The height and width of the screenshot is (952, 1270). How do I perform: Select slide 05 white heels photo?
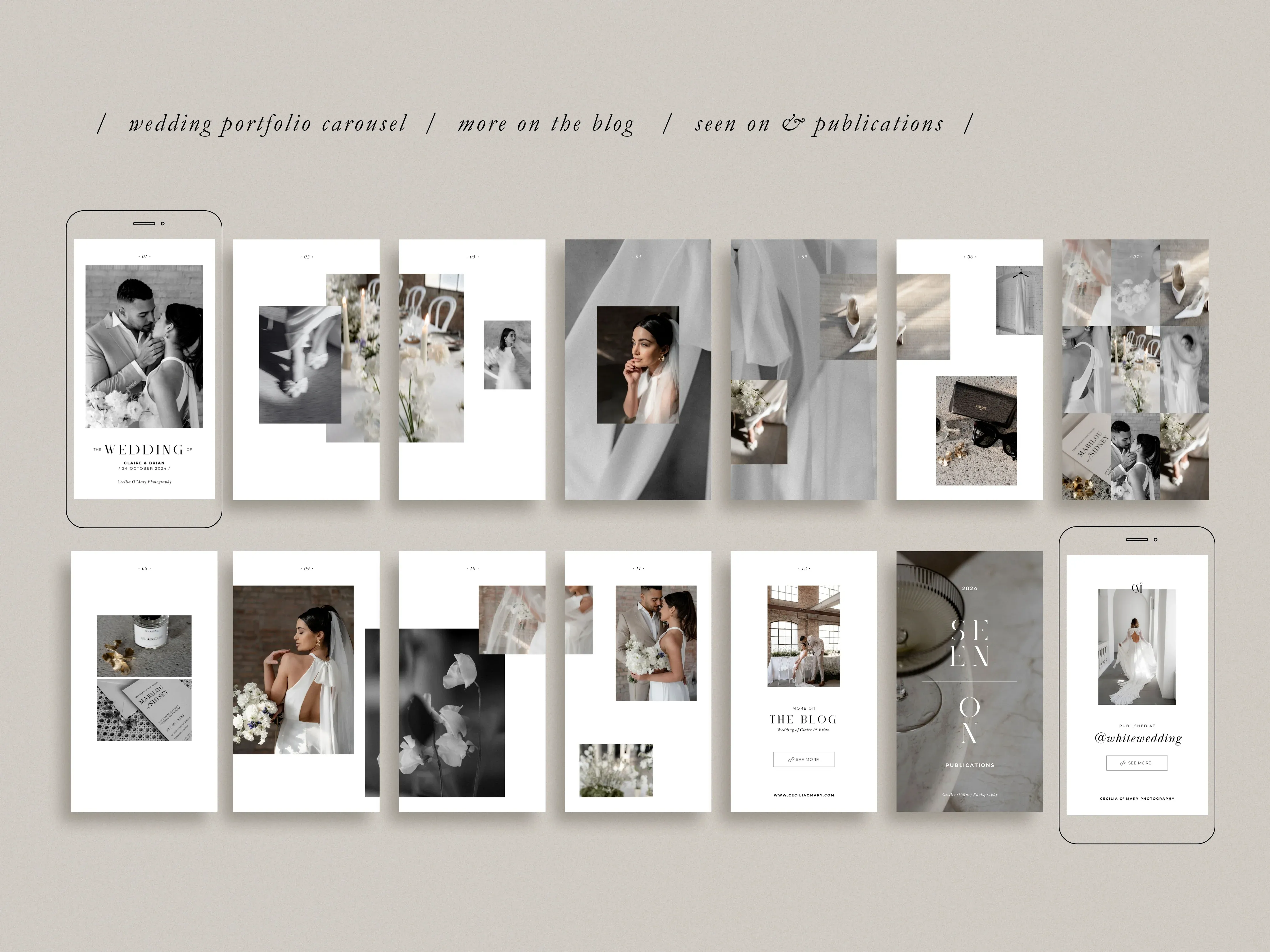click(848, 317)
